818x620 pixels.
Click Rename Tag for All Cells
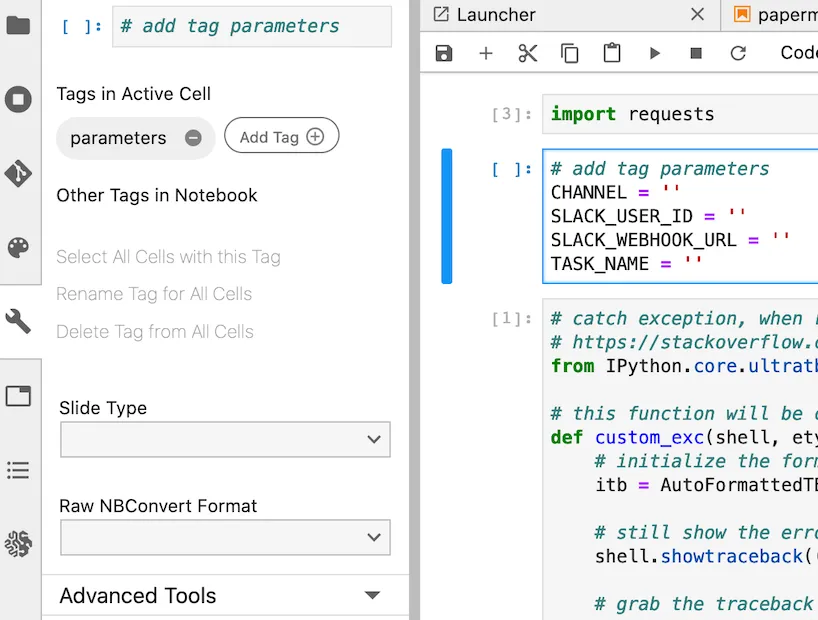click(154, 294)
